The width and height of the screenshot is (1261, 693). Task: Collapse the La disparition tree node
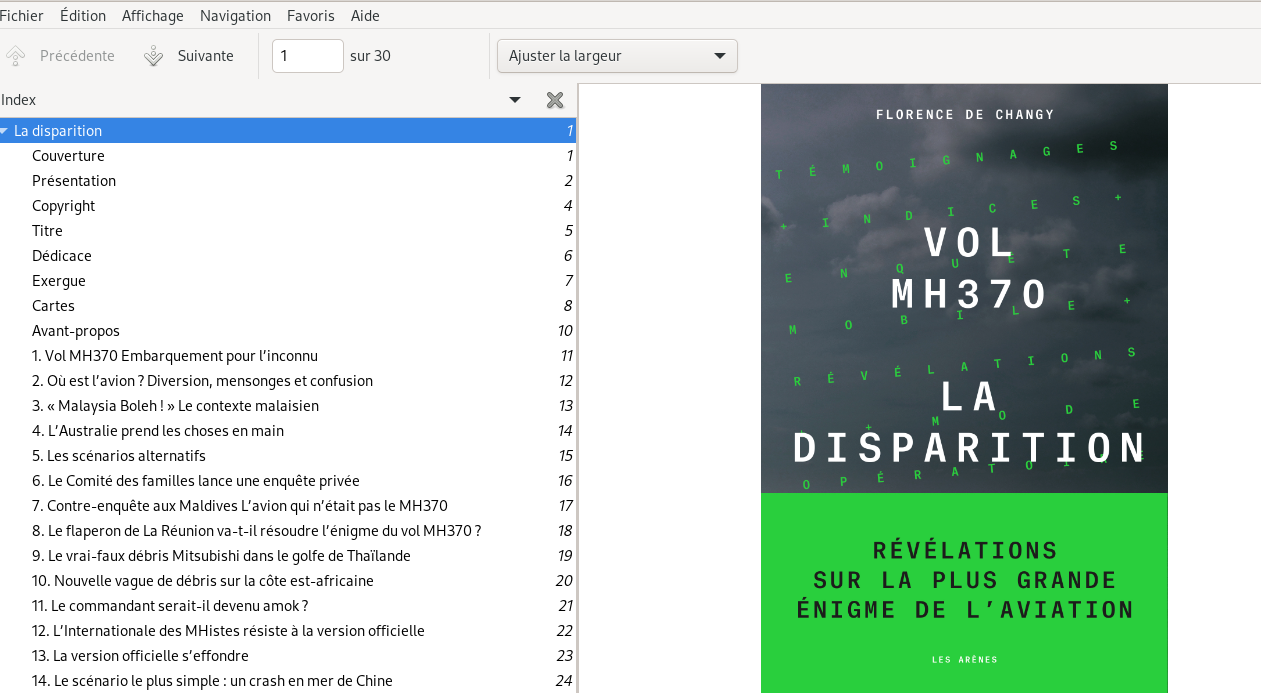(x=5, y=131)
